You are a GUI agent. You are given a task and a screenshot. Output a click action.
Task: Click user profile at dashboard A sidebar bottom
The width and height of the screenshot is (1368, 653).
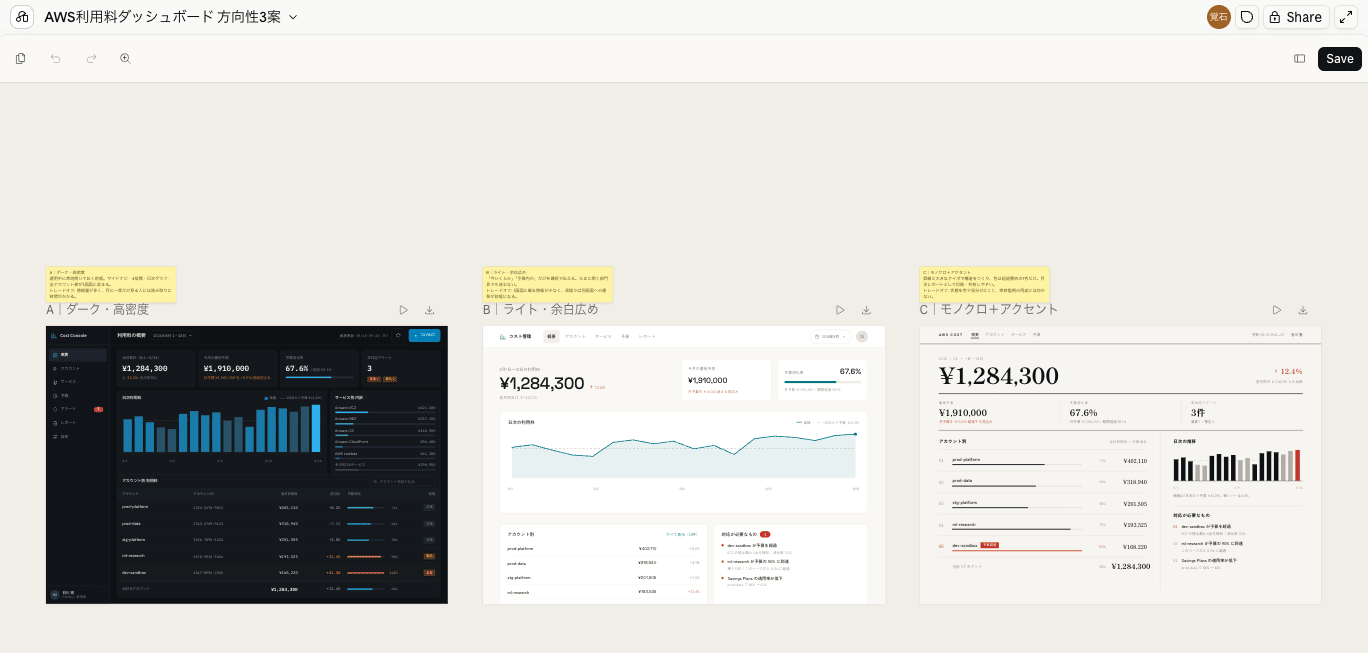pos(77,595)
